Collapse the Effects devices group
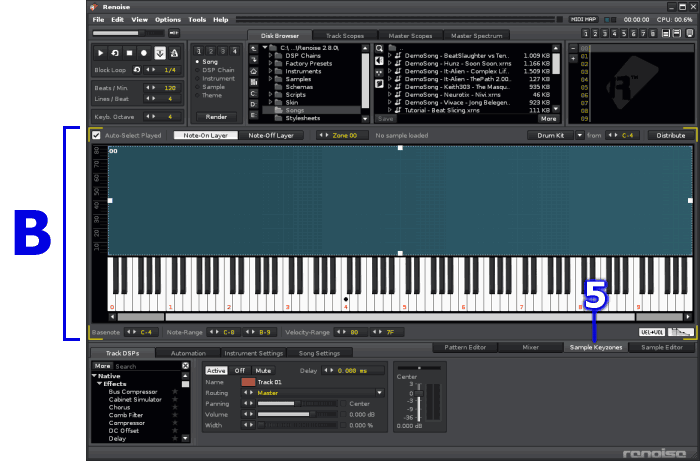The image size is (700, 461). [100, 384]
